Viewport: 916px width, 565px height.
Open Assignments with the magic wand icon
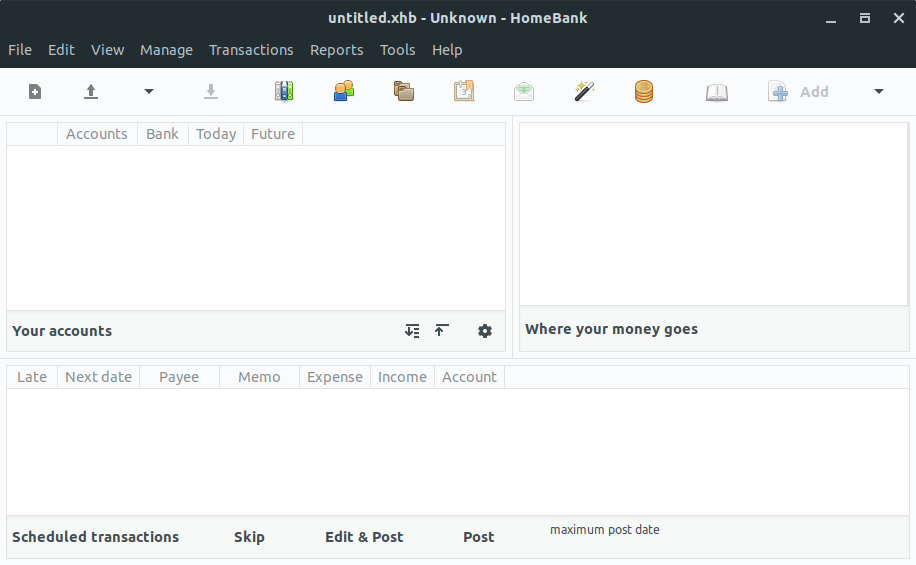(x=584, y=92)
